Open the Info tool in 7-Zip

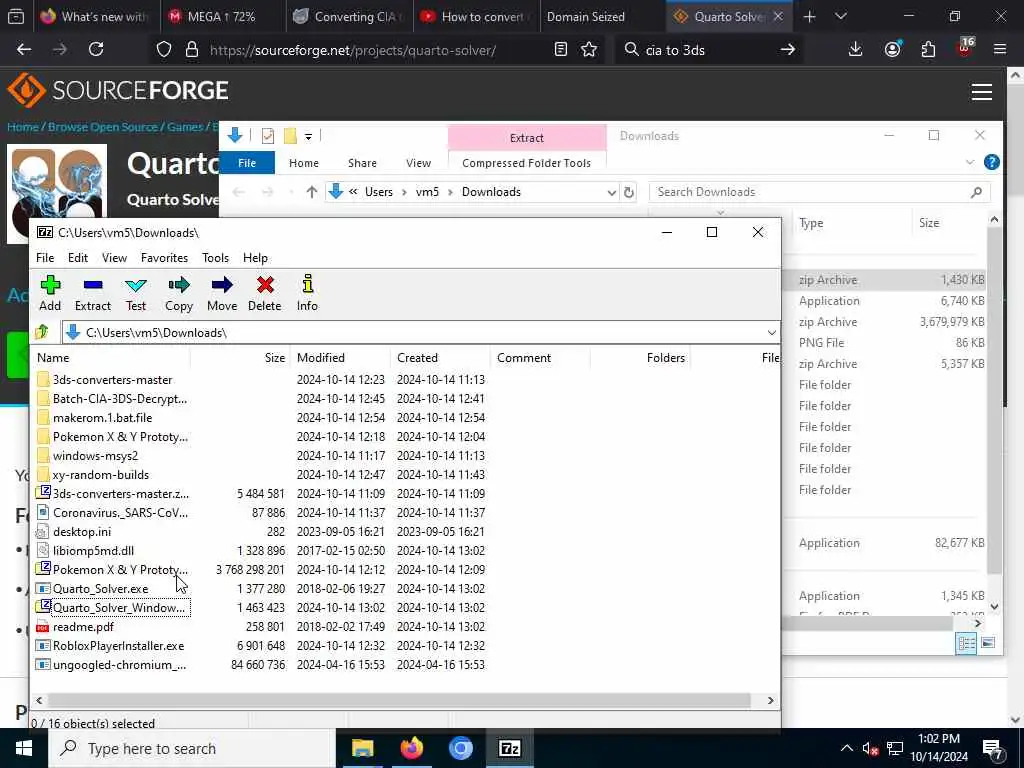(x=308, y=293)
